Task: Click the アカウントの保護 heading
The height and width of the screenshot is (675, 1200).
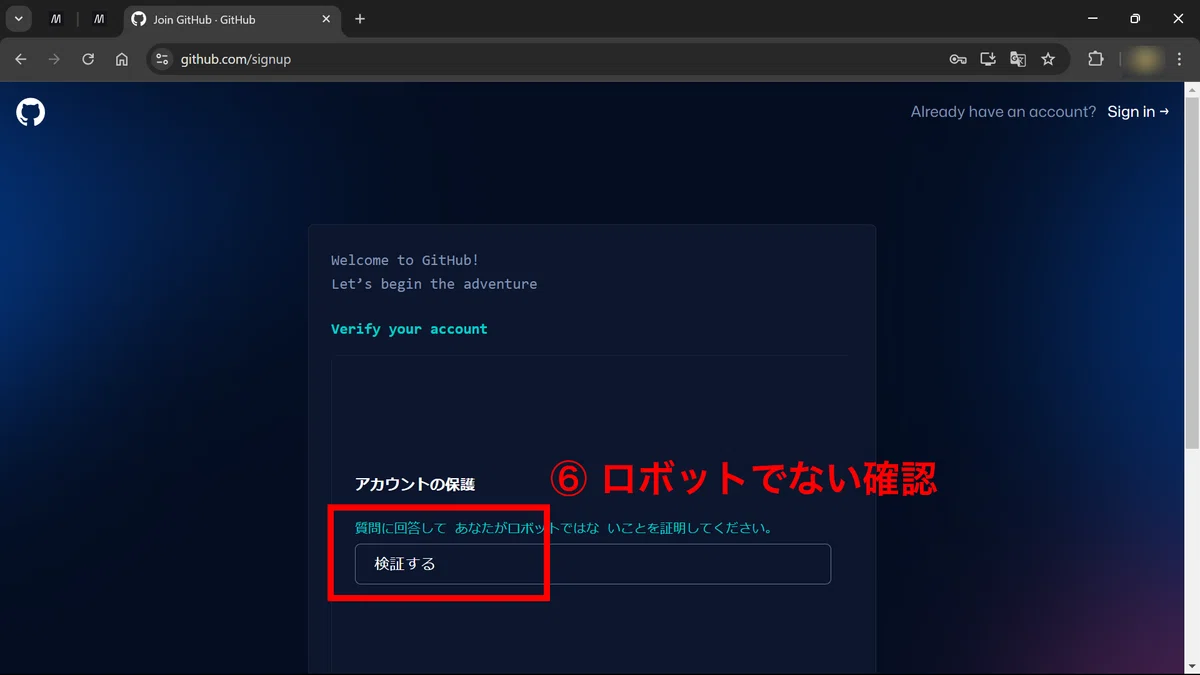Action: click(x=415, y=484)
